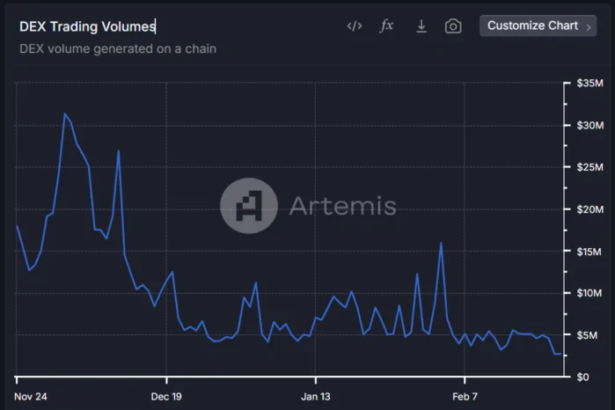Click the $20M axis label
The image size is (615, 410).
(590, 210)
